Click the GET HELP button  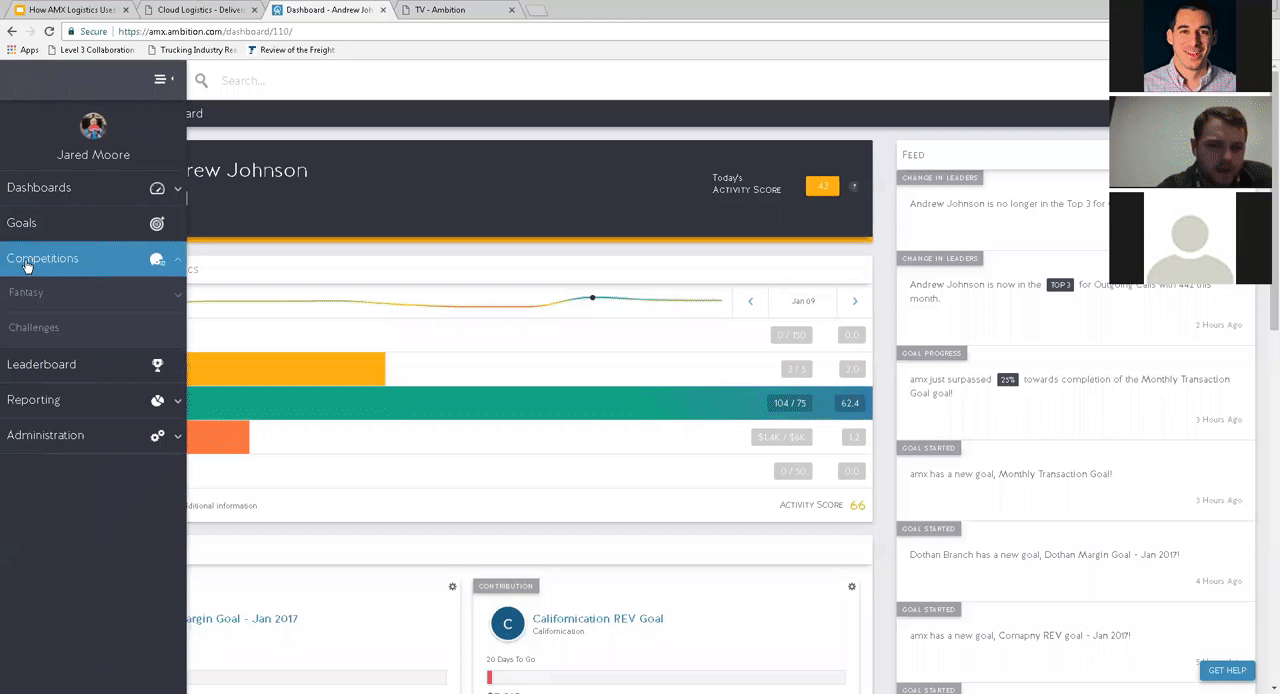(1226, 670)
